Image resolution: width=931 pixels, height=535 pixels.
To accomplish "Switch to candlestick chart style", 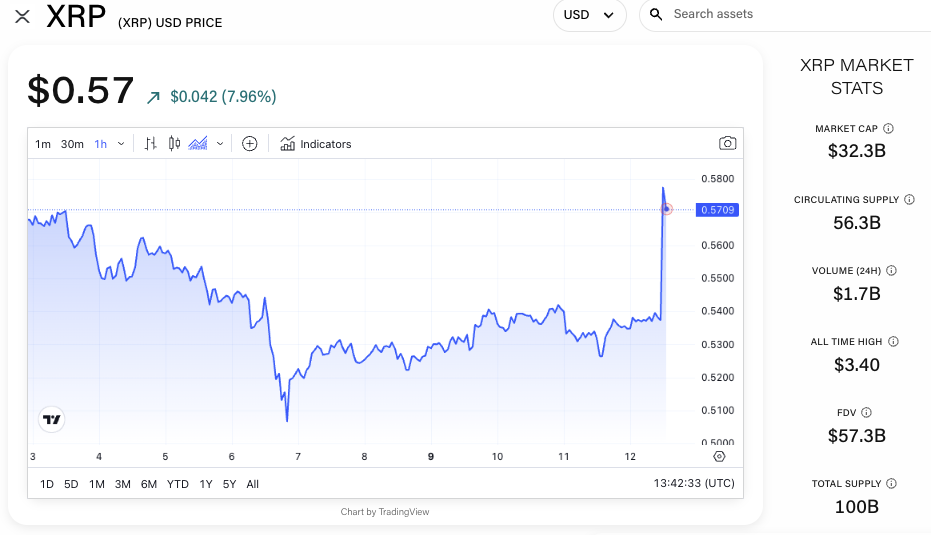I will pos(174,144).
